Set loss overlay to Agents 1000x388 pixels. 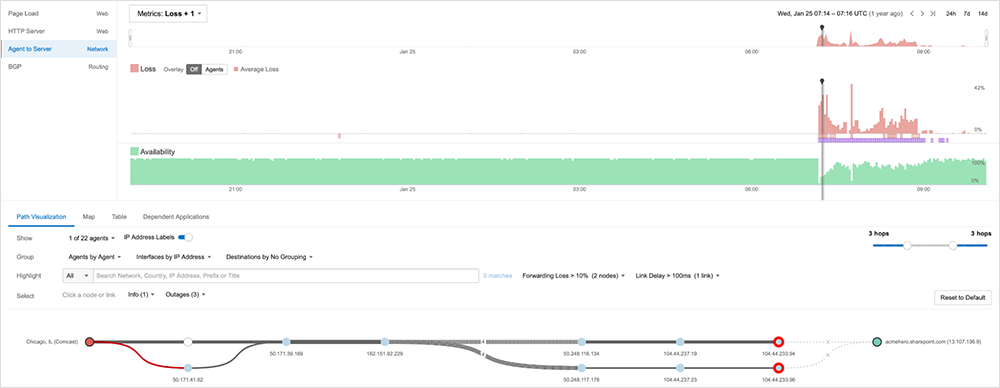pos(214,69)
